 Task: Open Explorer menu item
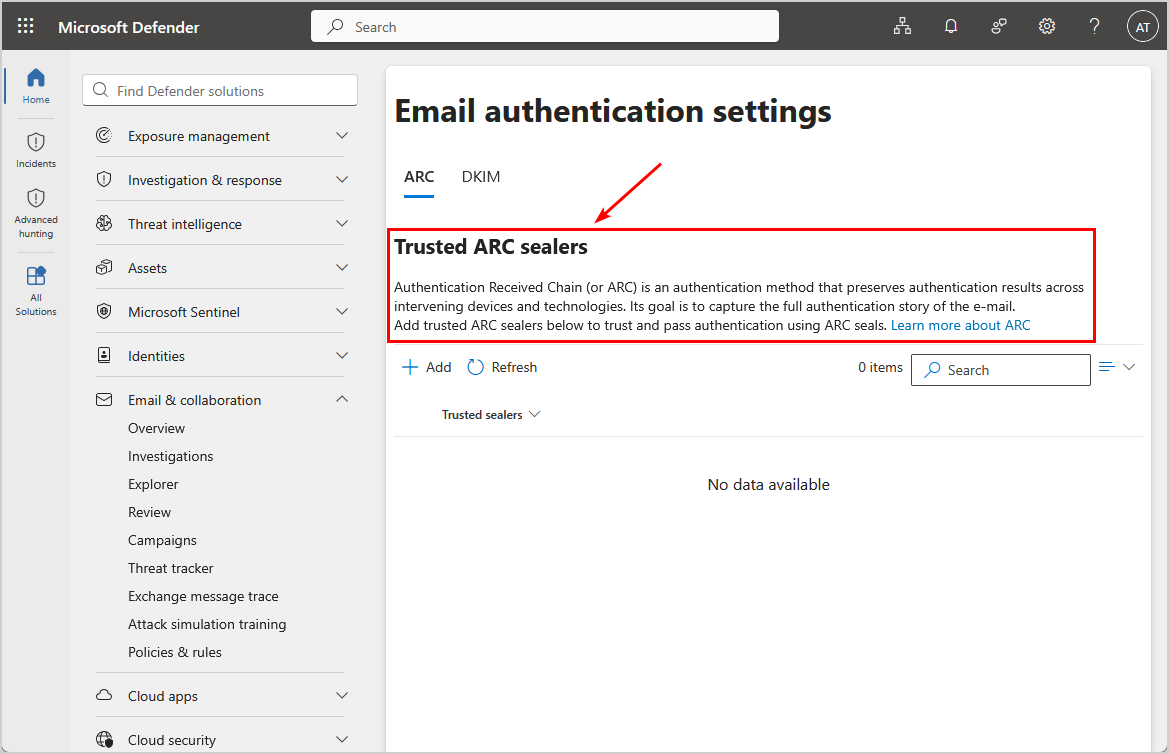click(153, 484)
